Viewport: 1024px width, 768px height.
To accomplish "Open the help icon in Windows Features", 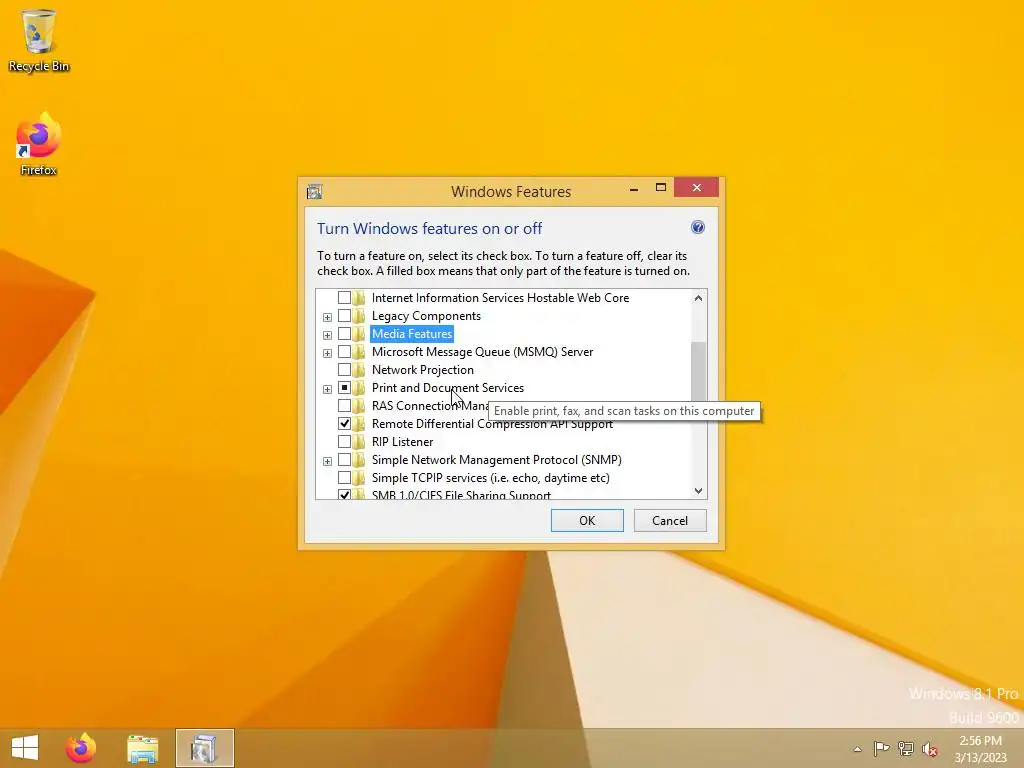I will pyautogui.click(x=697, y=227).
